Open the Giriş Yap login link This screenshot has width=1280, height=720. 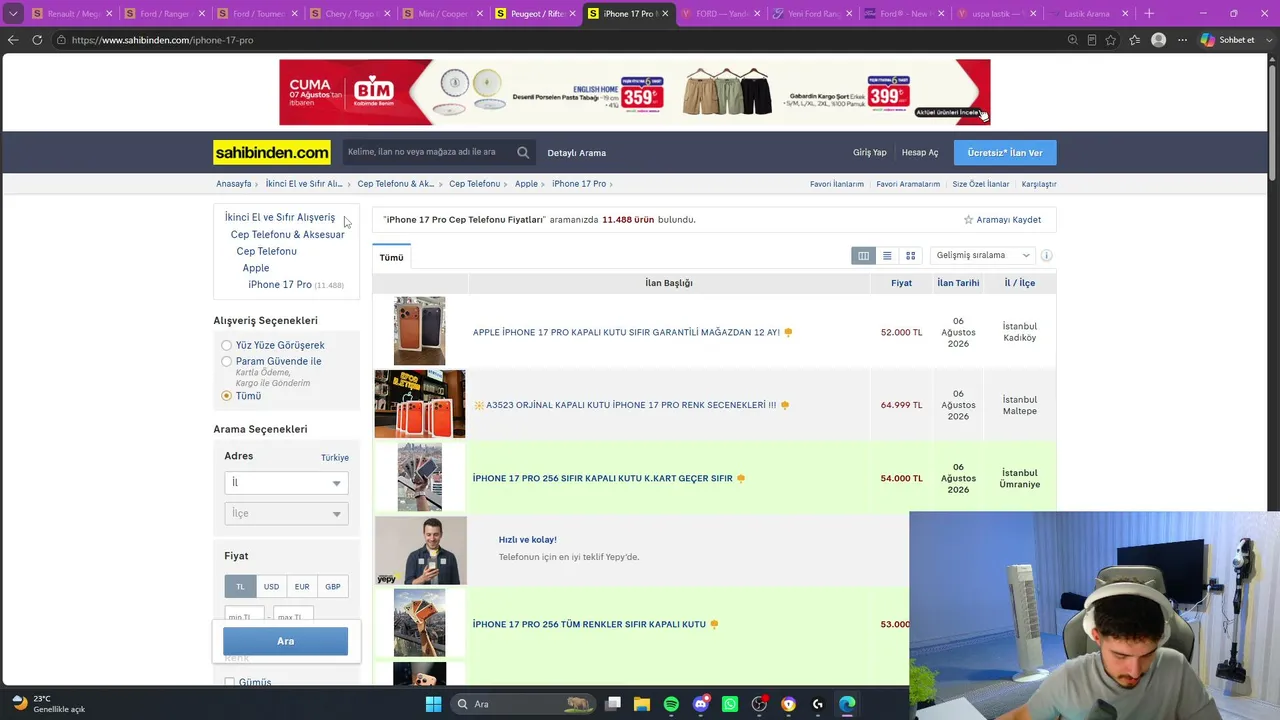point(870,153)
